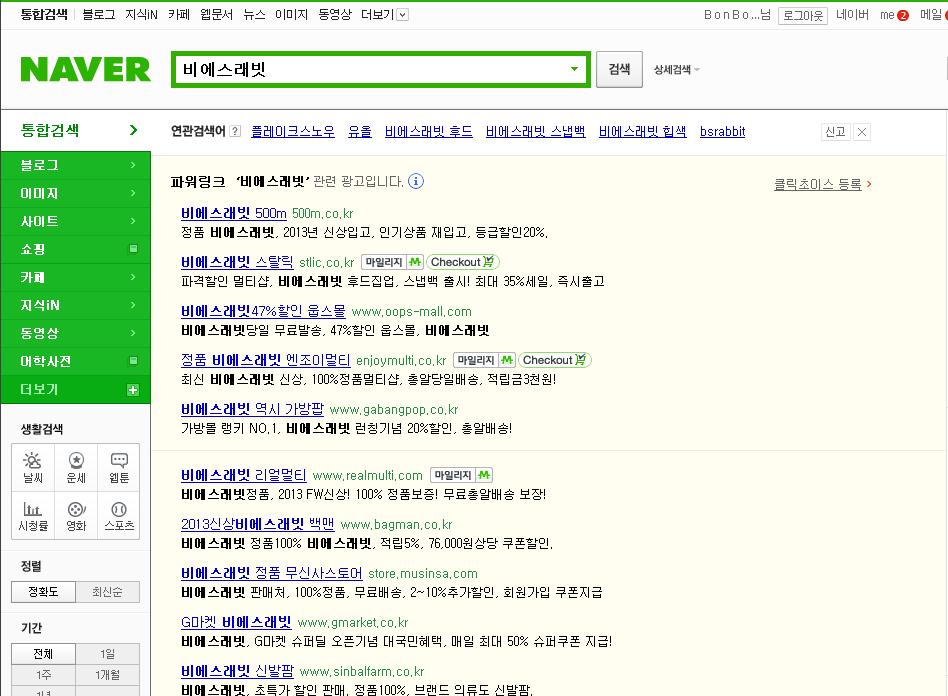Select top 웹문서 tab
This screenshot has width=948, height=696.
(x=216, y=15)
